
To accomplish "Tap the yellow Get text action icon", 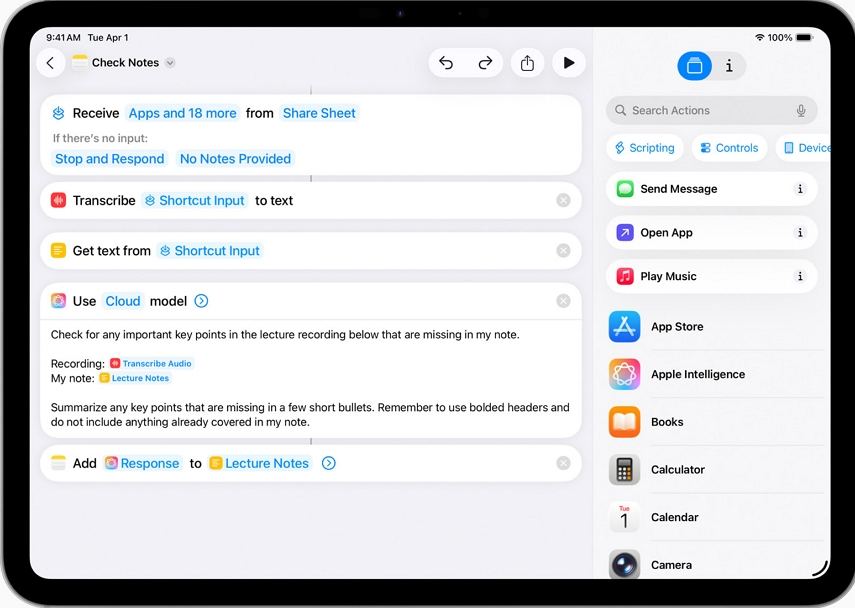I will coord(58,251).
